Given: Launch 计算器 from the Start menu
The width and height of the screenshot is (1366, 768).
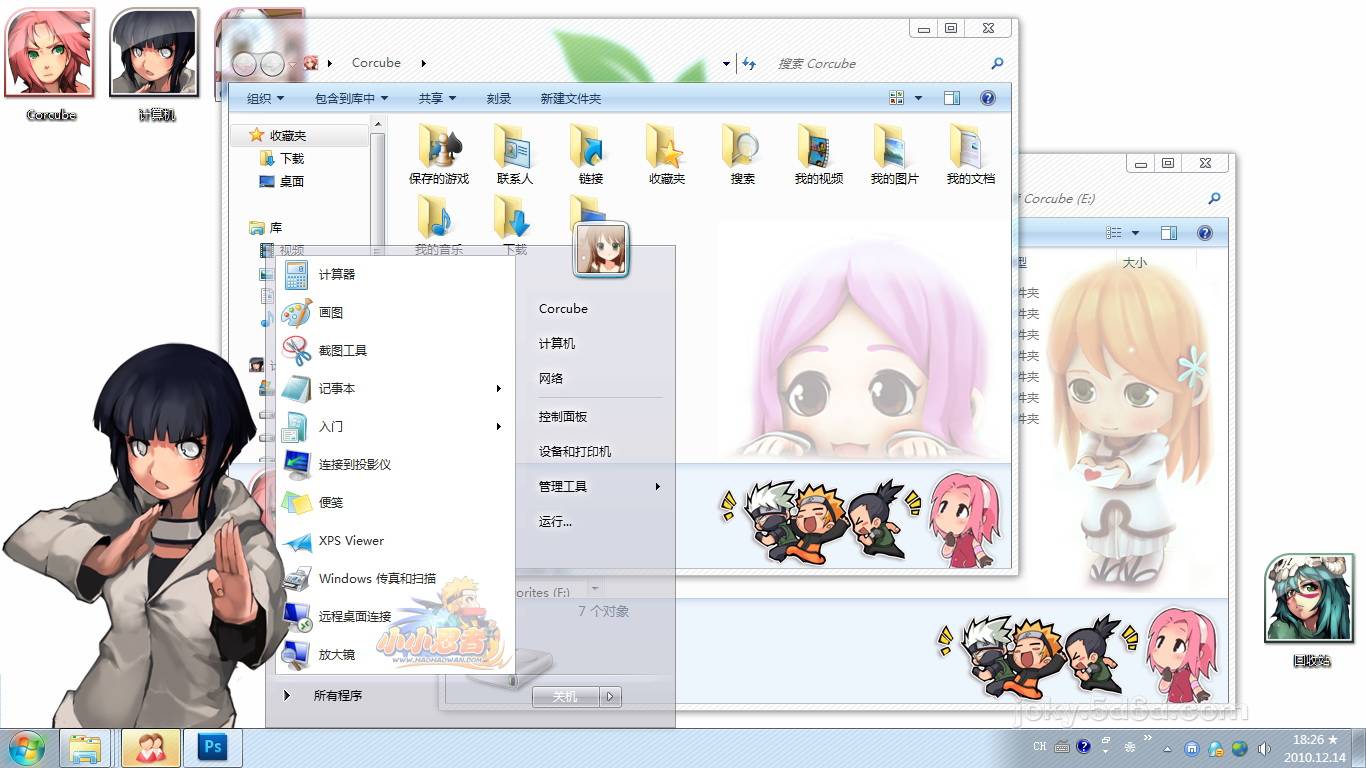Looking at the screenshot, I should 394,274.
